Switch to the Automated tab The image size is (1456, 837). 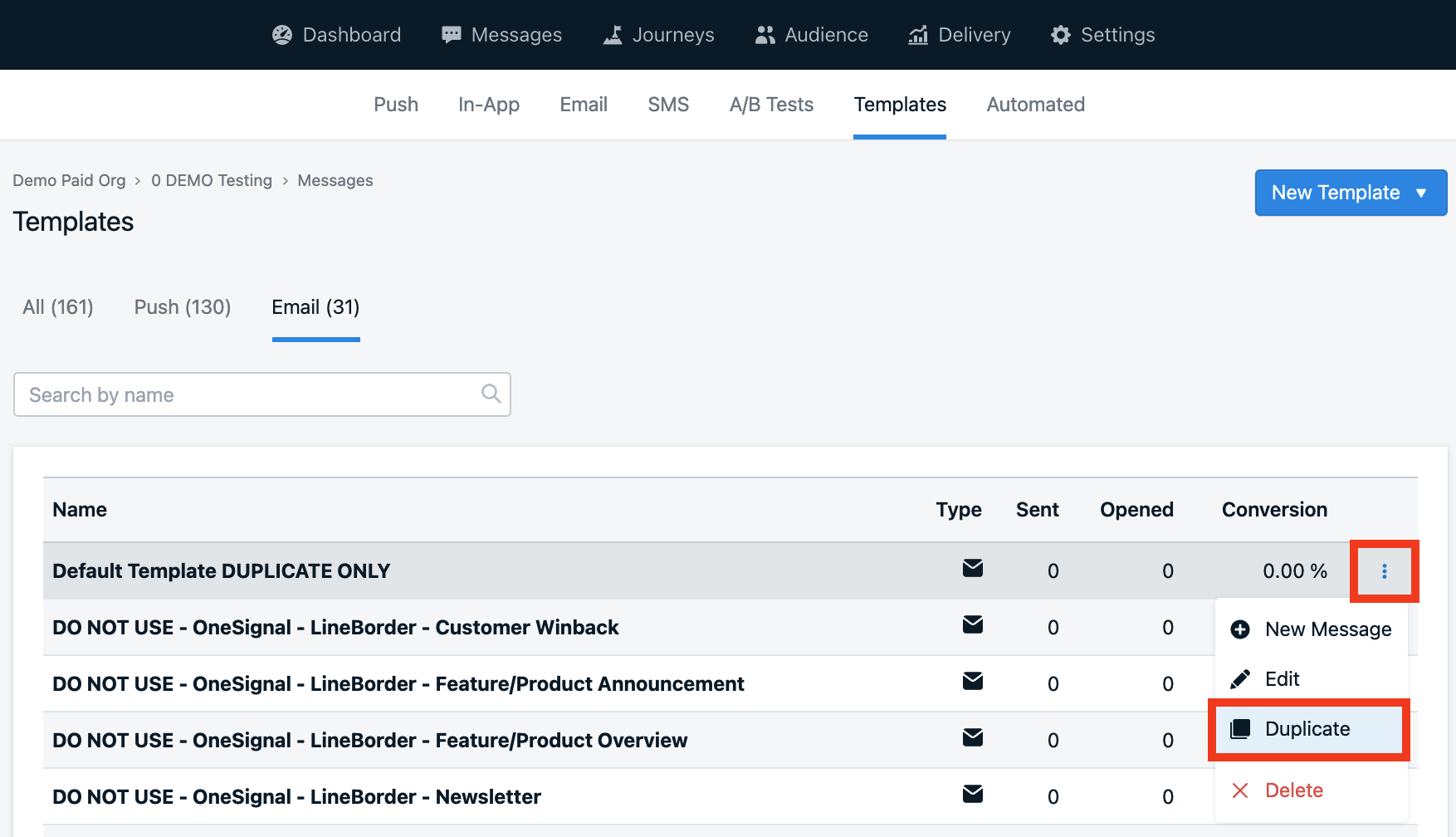click(x=1035, y=105)
